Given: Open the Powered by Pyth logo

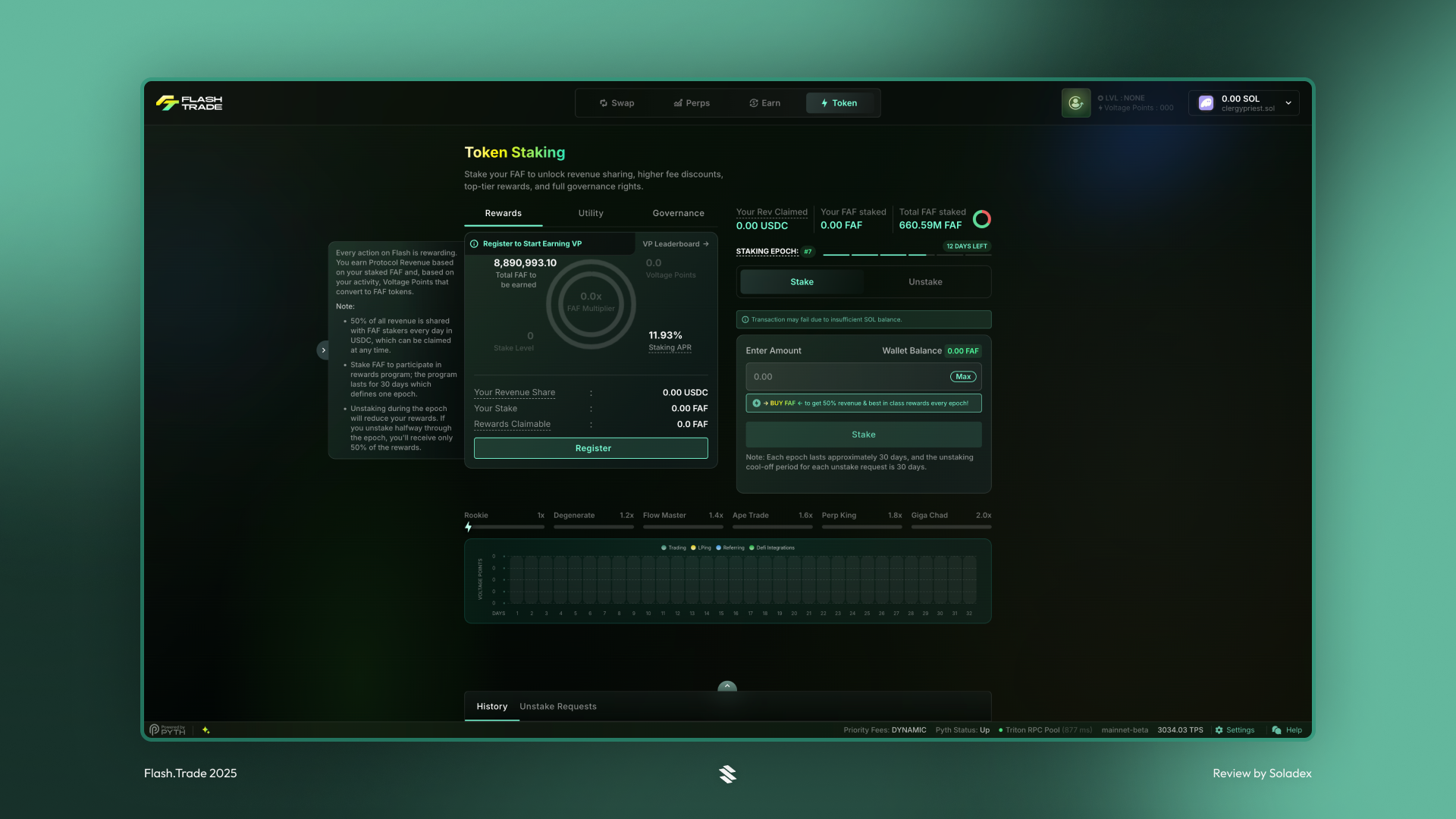Looking at the screenshot, I should [x=167, y=730].
